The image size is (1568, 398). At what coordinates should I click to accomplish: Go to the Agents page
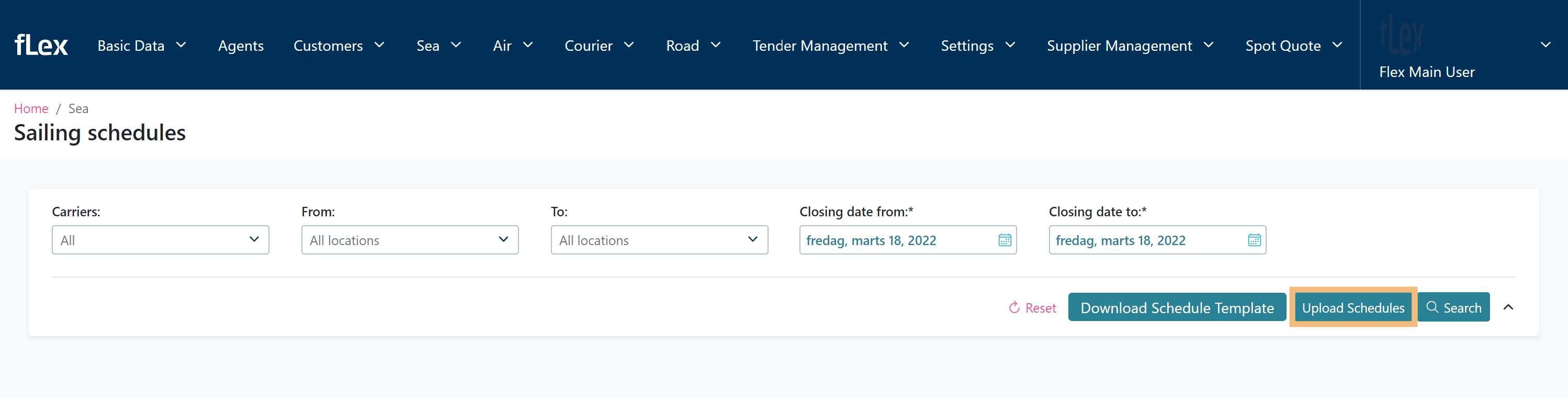coord(241,46)
